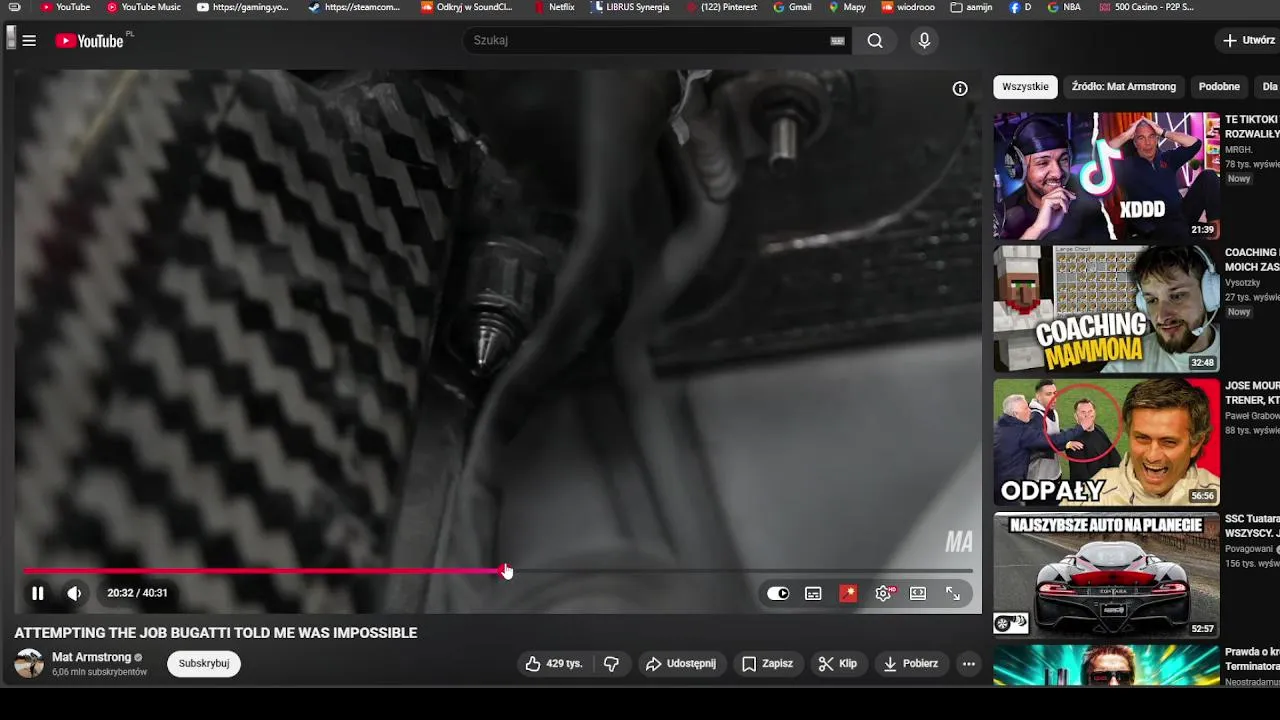
Task: Open the gaming.yo... bookmark
Action: 242,7
